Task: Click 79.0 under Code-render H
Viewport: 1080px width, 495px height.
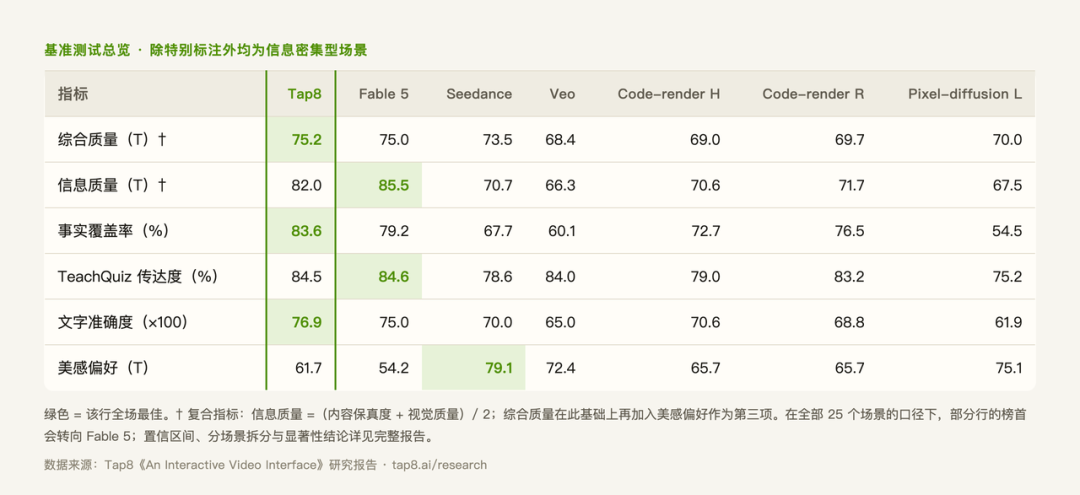Action: [x=706, y=277]
